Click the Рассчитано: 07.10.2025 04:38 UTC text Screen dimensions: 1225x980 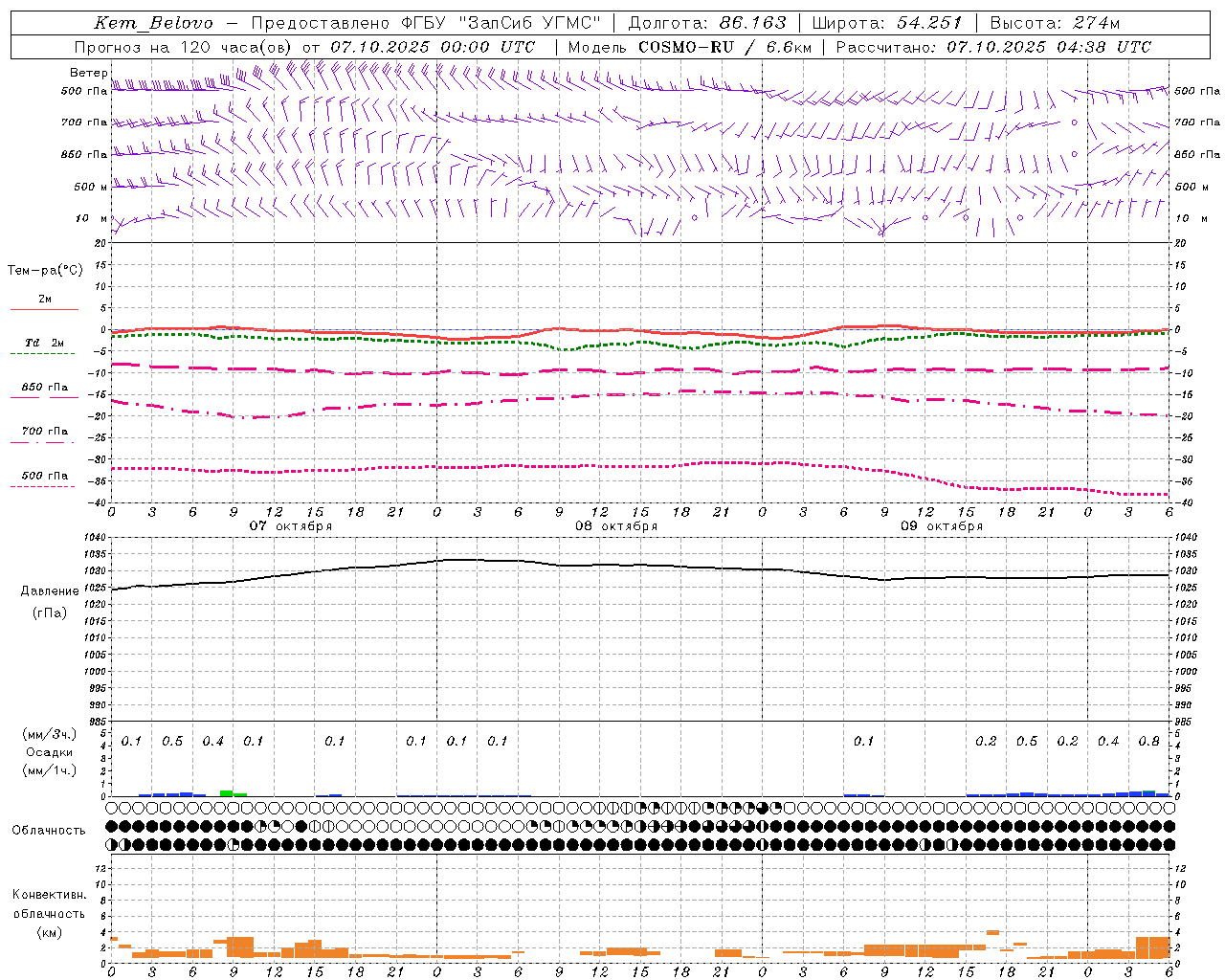pos(993,47)
